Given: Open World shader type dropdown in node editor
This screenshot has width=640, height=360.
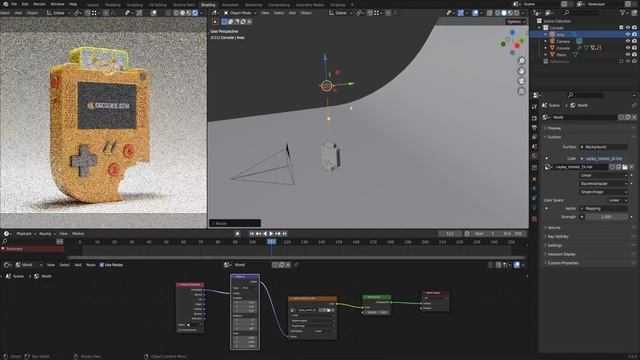Looking at the screenshot, I should 28,265.
